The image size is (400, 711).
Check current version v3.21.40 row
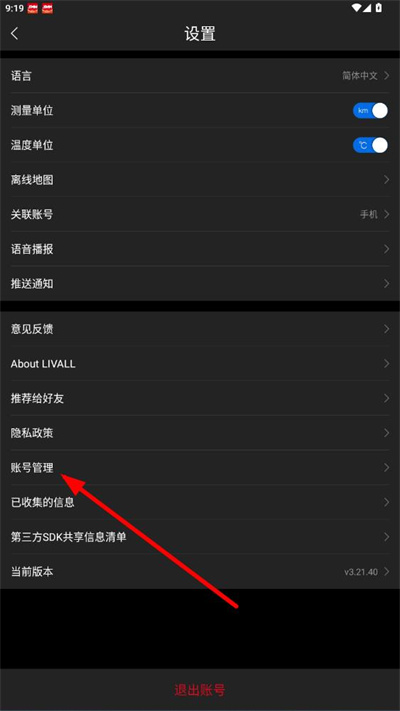[x=200, y=571]
